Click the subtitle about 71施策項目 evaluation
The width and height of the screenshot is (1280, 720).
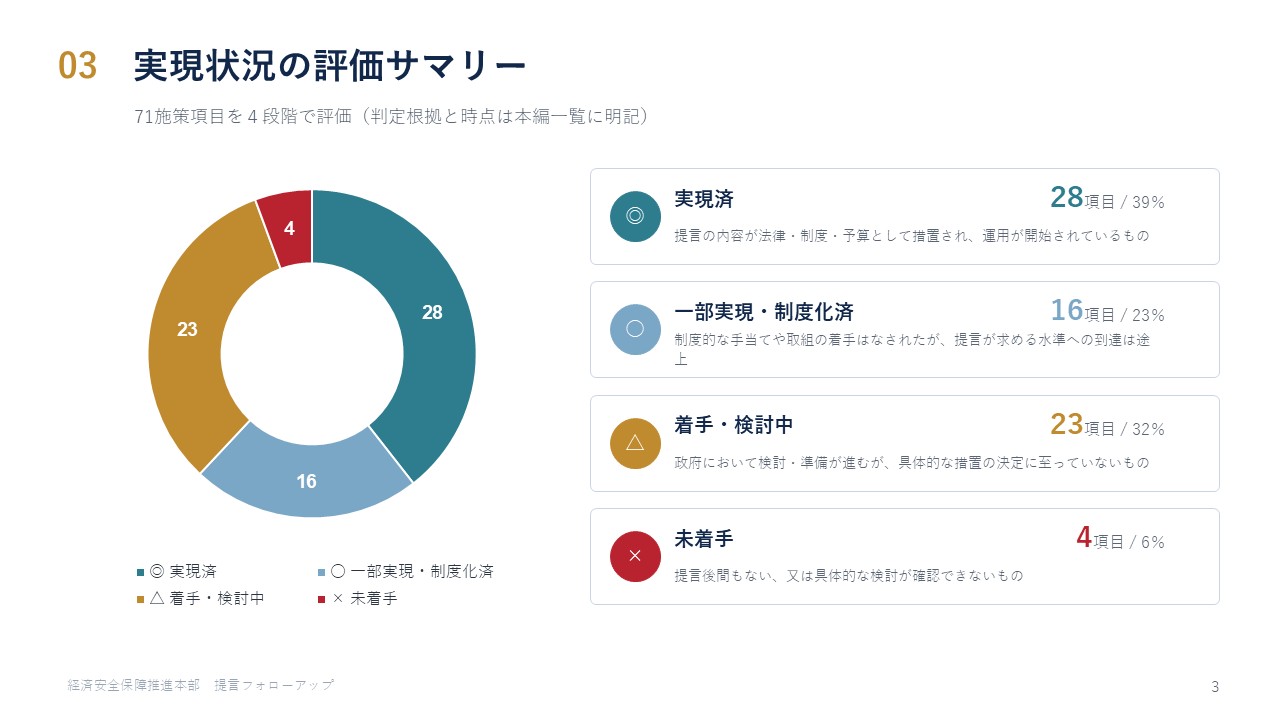[394, 117]
